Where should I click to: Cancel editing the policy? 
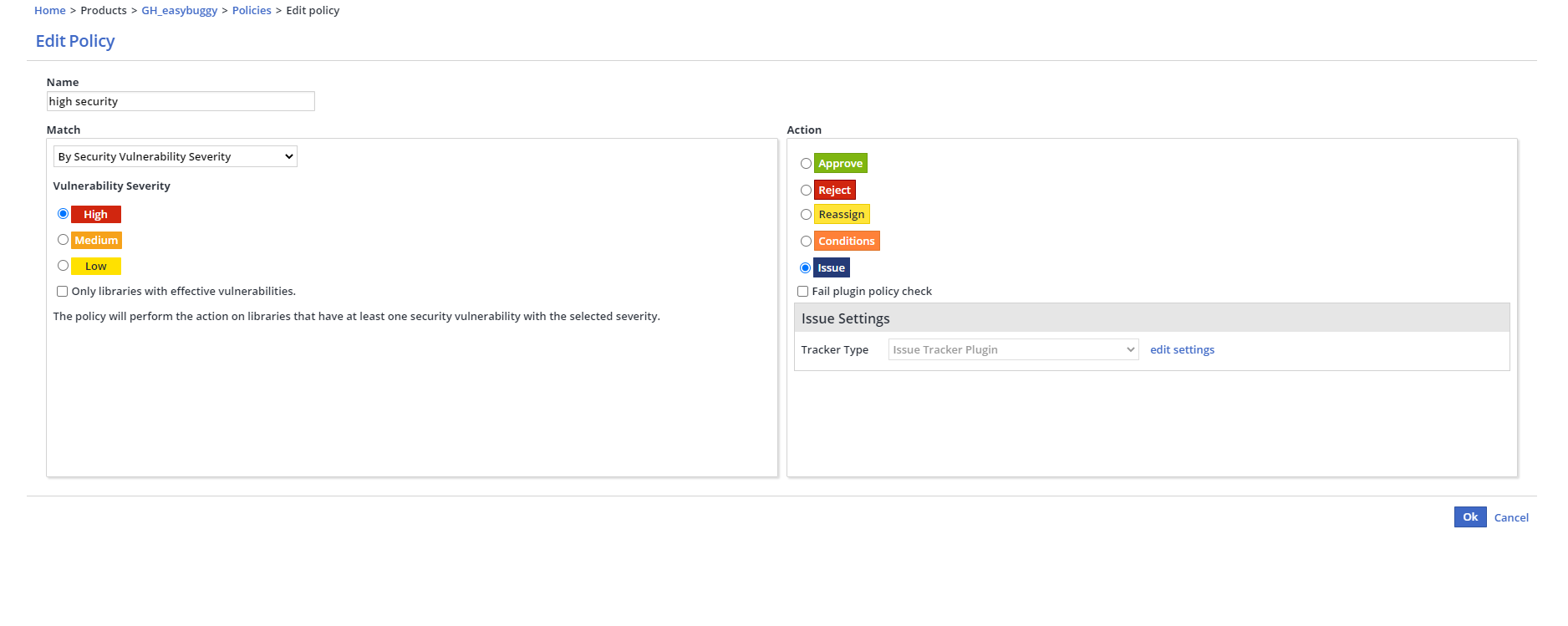pyautogui.click(x=1511, y=517)
